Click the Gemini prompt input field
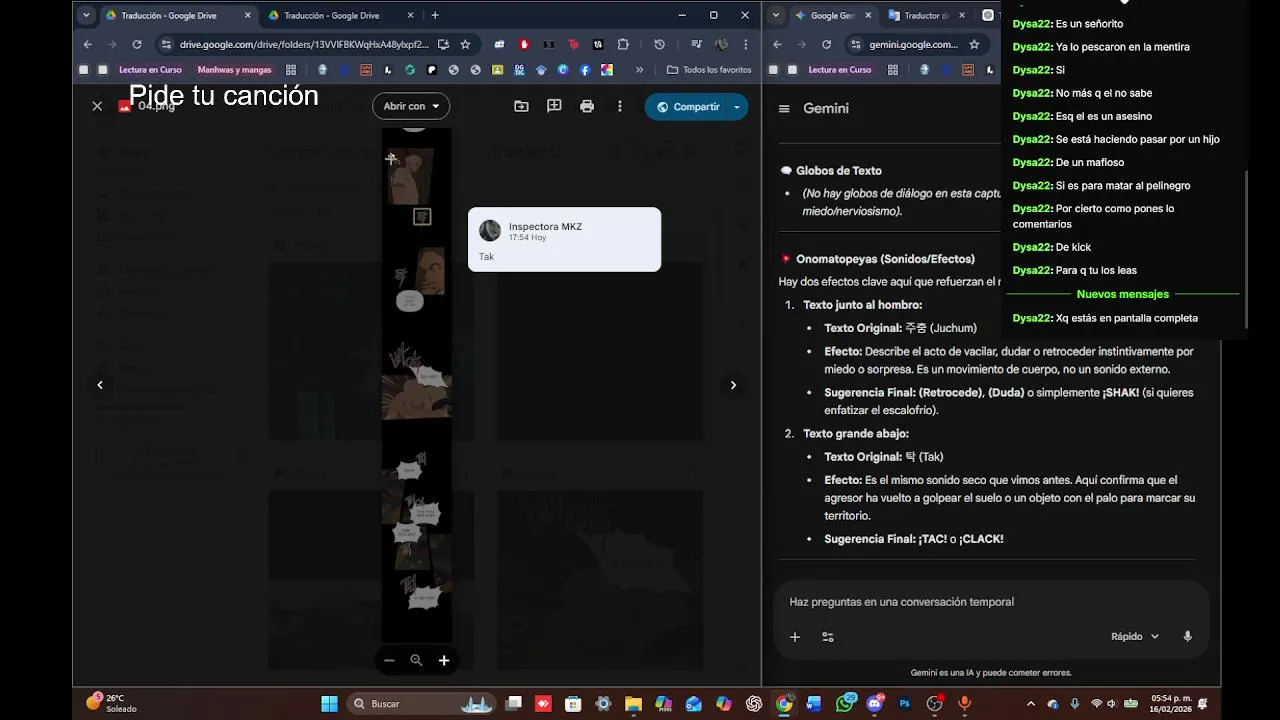 [990, 602]
